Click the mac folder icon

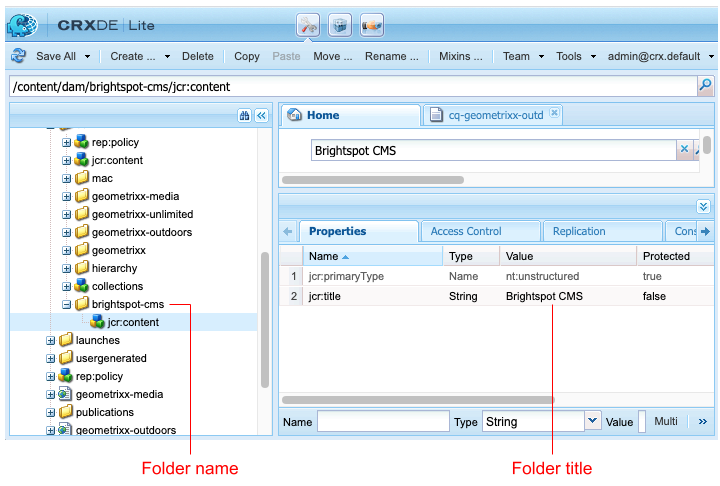click(x=82, y=177)
